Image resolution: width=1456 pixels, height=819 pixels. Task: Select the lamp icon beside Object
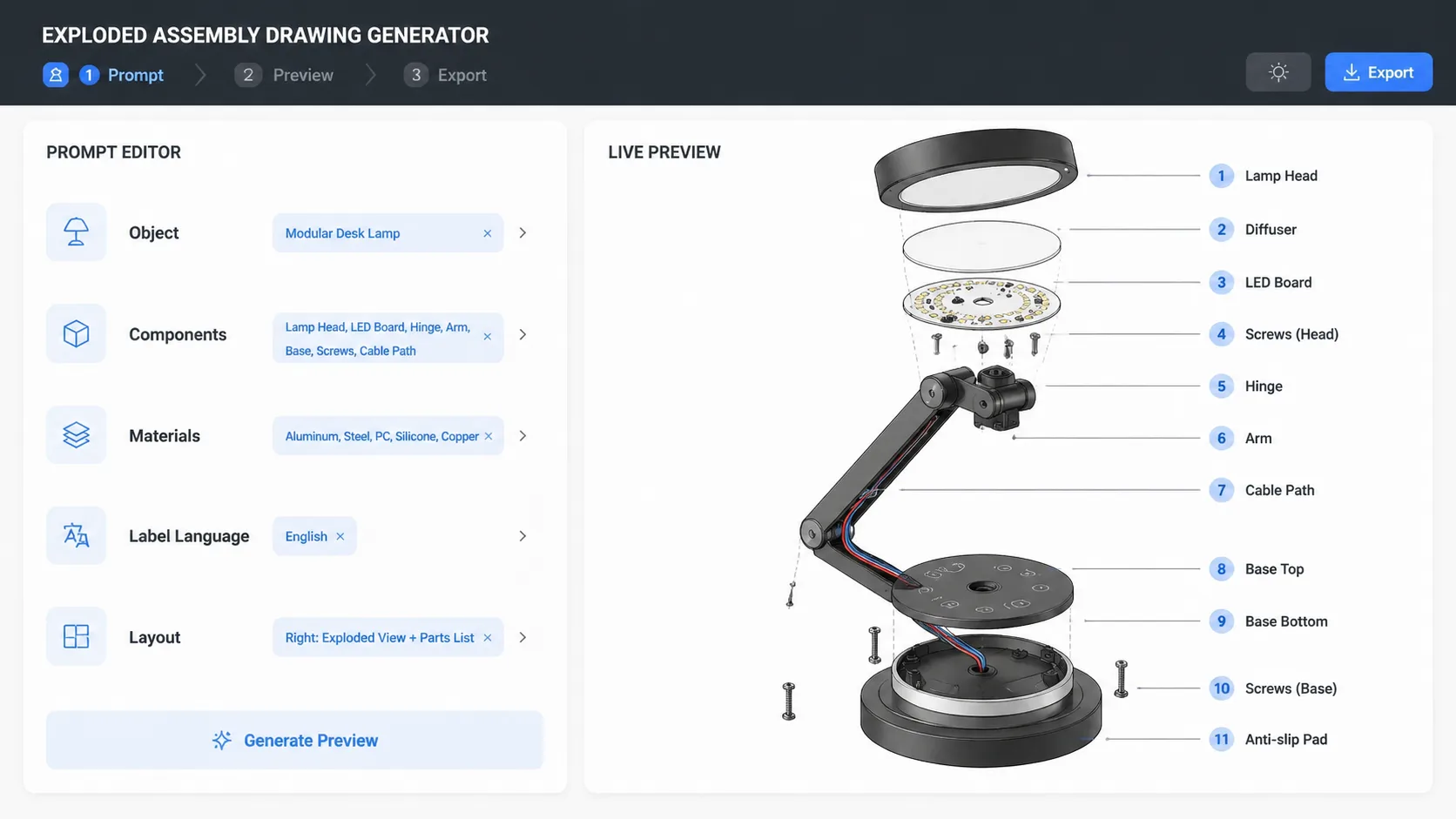click(76, 232)
